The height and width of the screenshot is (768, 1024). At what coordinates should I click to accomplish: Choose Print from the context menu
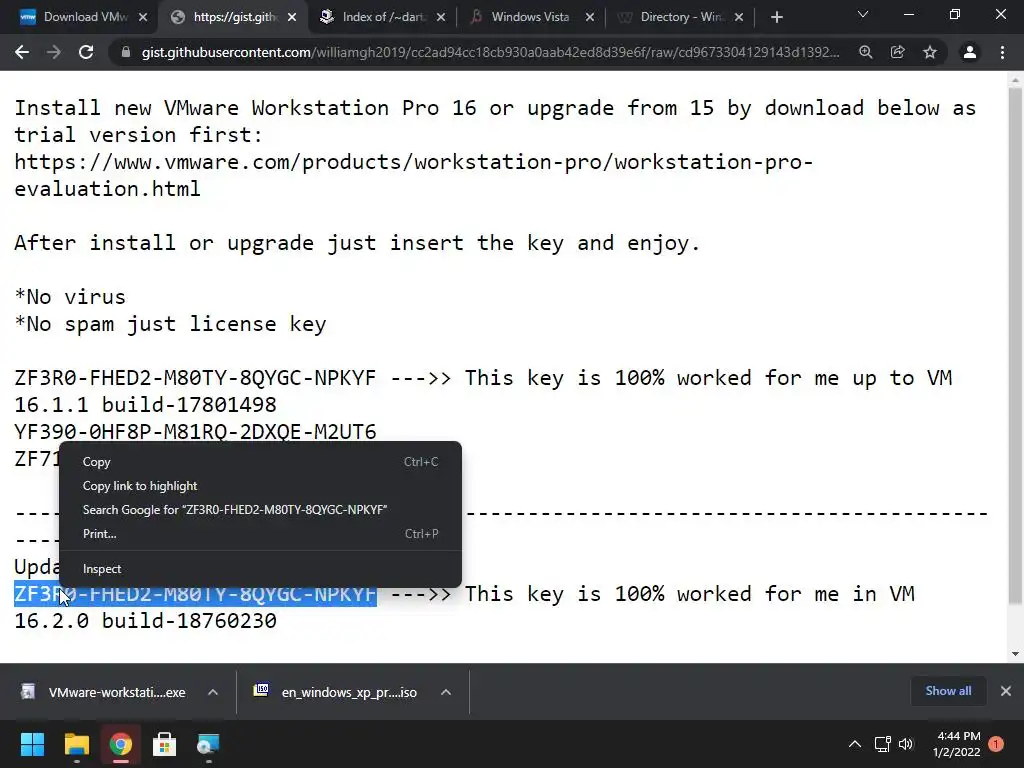point(260,534)
